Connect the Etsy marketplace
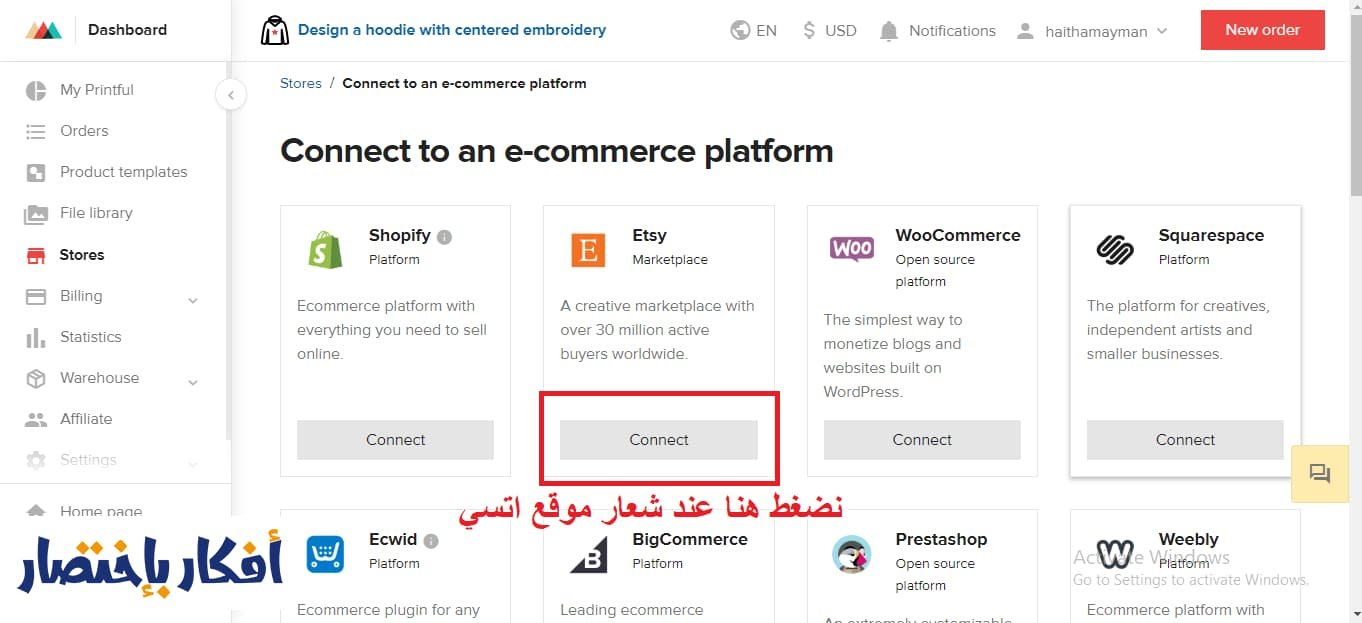 (659, 439)
